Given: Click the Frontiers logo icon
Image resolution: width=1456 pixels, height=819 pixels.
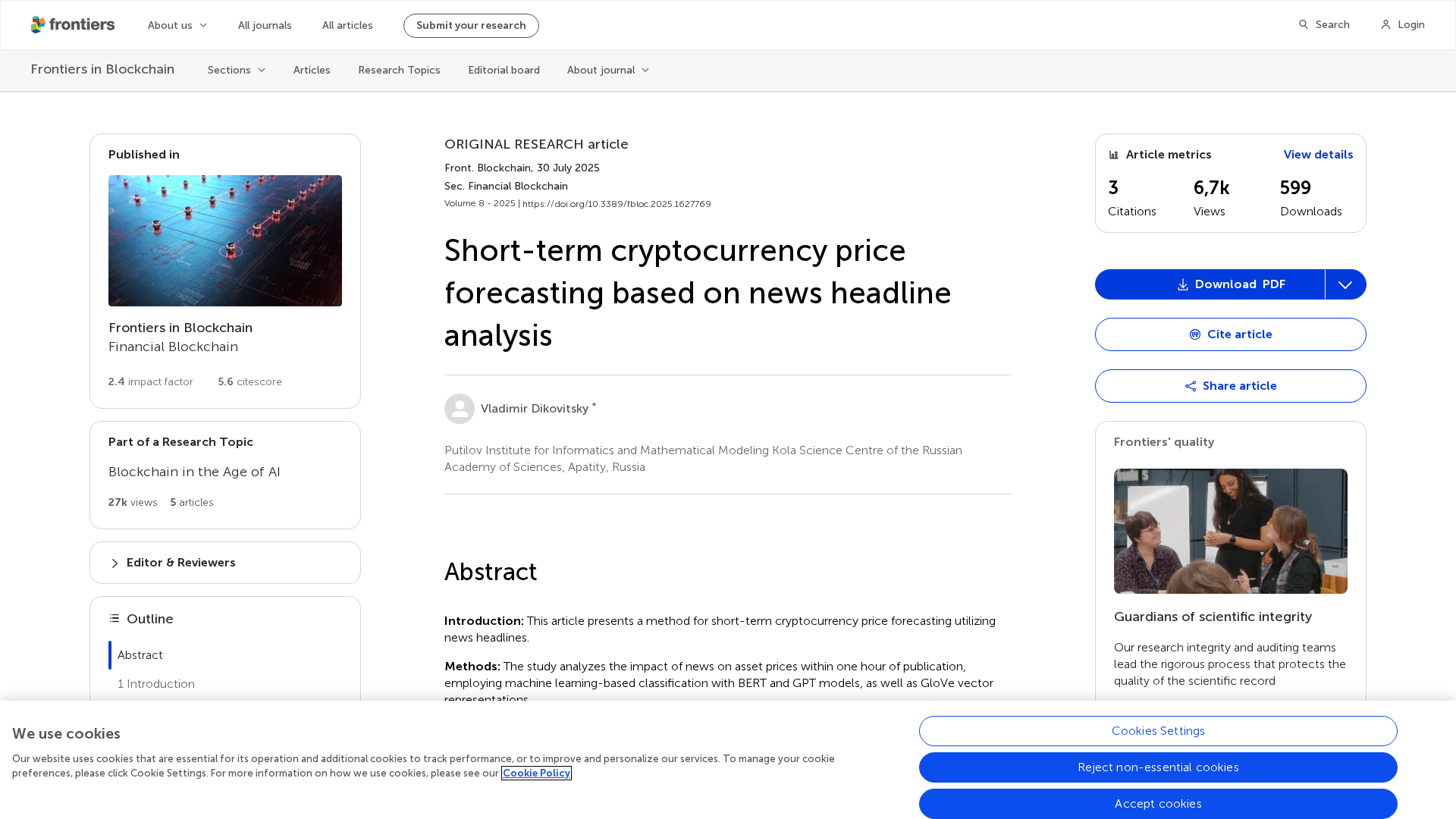Looking at the screenshot, I should pyautogui.click(x=39, y=25).
